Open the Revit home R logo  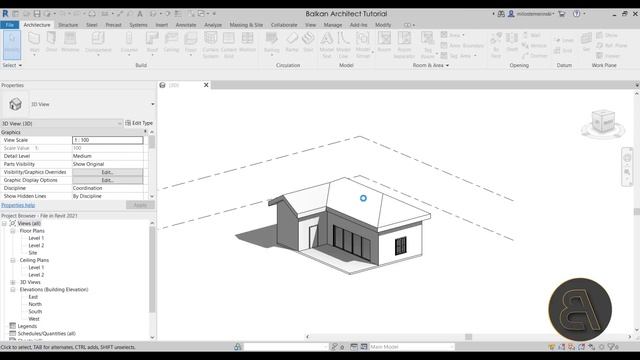pyautogui.click(x=5, y=14)
